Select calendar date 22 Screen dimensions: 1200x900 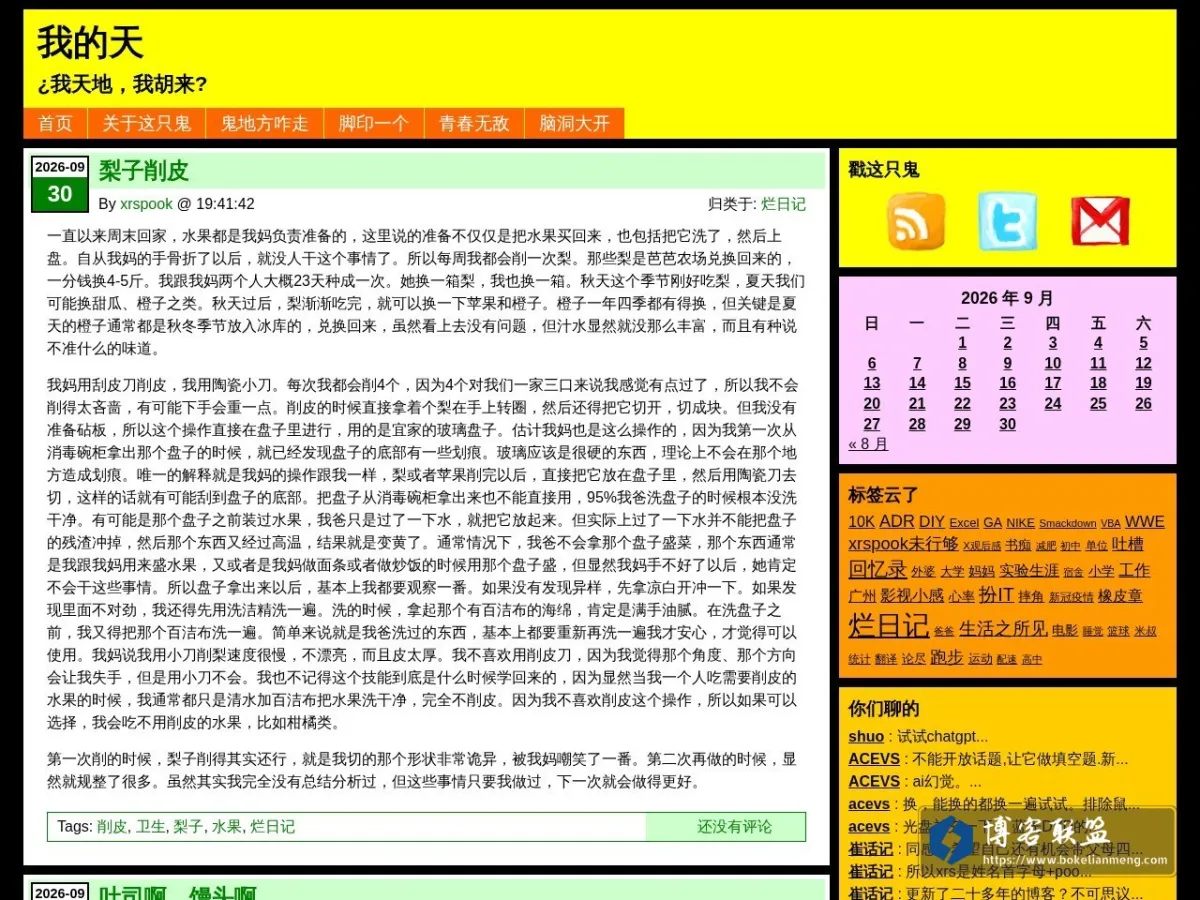962,404
